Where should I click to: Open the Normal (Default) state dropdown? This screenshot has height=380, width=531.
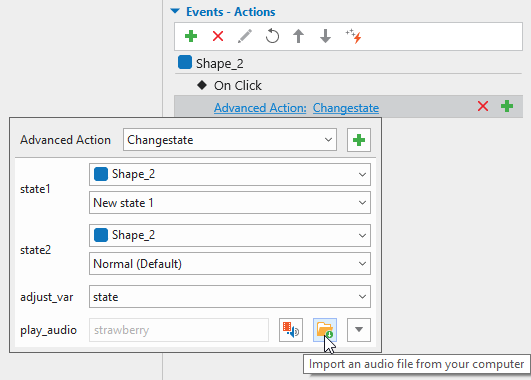click(x=230, y=263)
